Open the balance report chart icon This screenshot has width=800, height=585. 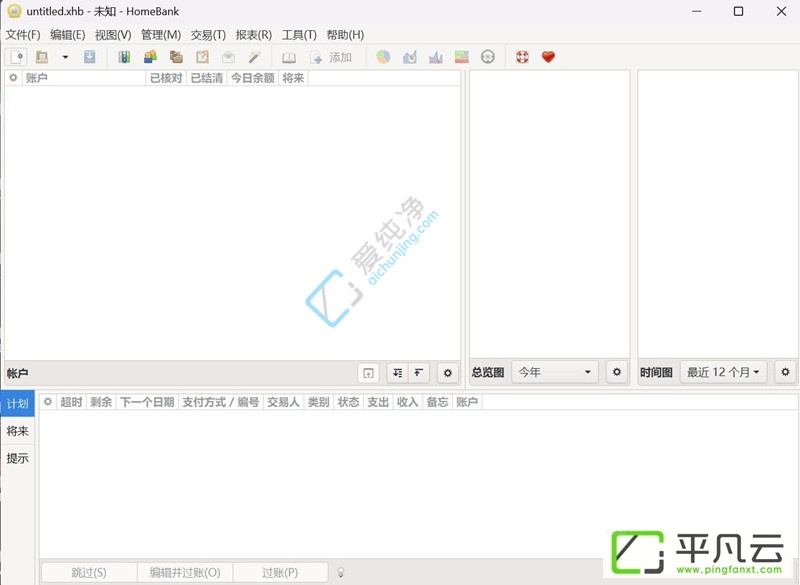tap(436, 57)
